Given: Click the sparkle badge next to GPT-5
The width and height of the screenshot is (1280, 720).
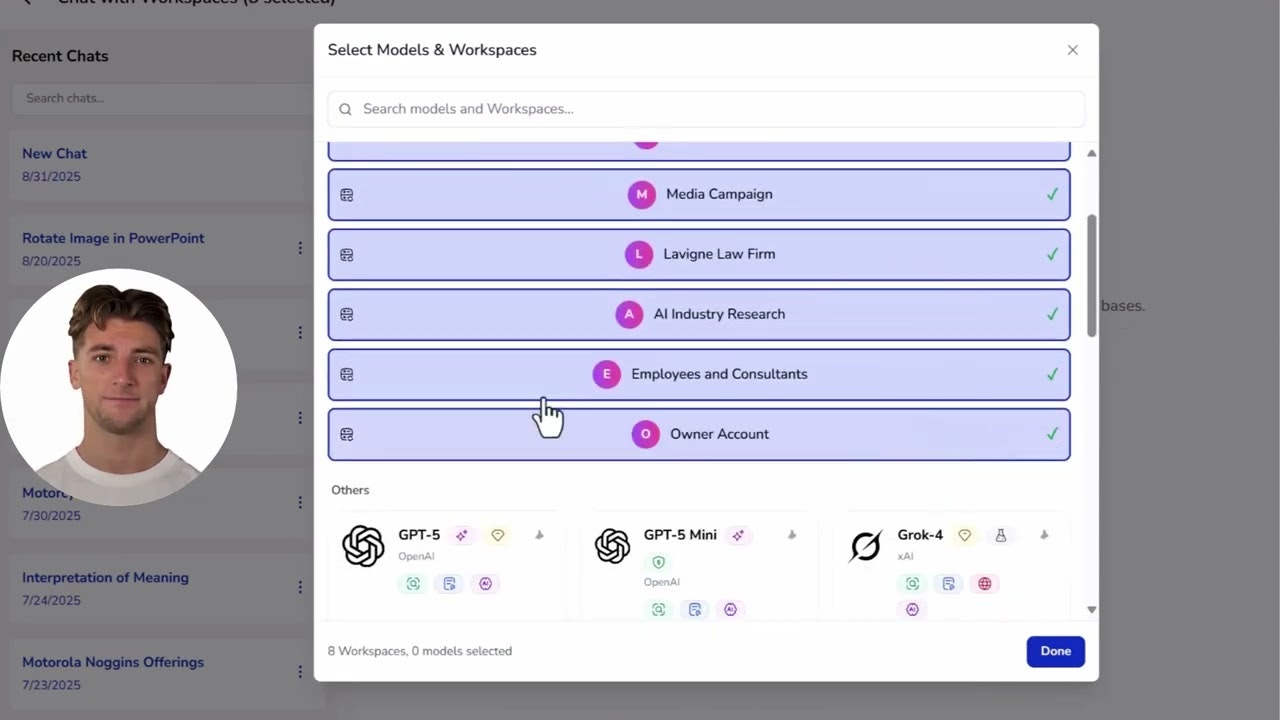Looking at the screenshot, I should [462, 535].
